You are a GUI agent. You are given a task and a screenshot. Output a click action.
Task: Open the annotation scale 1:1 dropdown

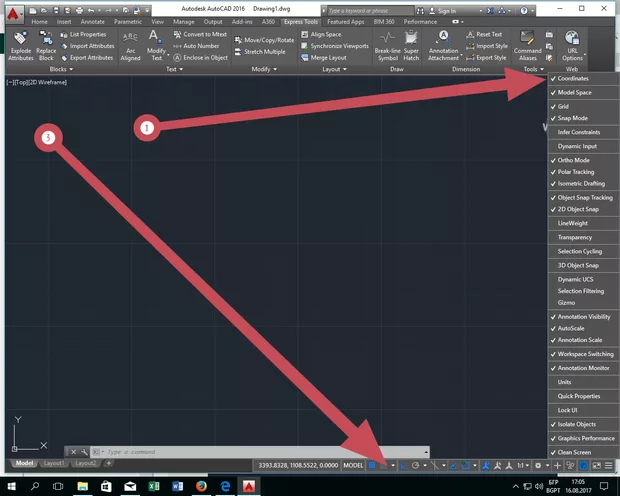point(524,466)
